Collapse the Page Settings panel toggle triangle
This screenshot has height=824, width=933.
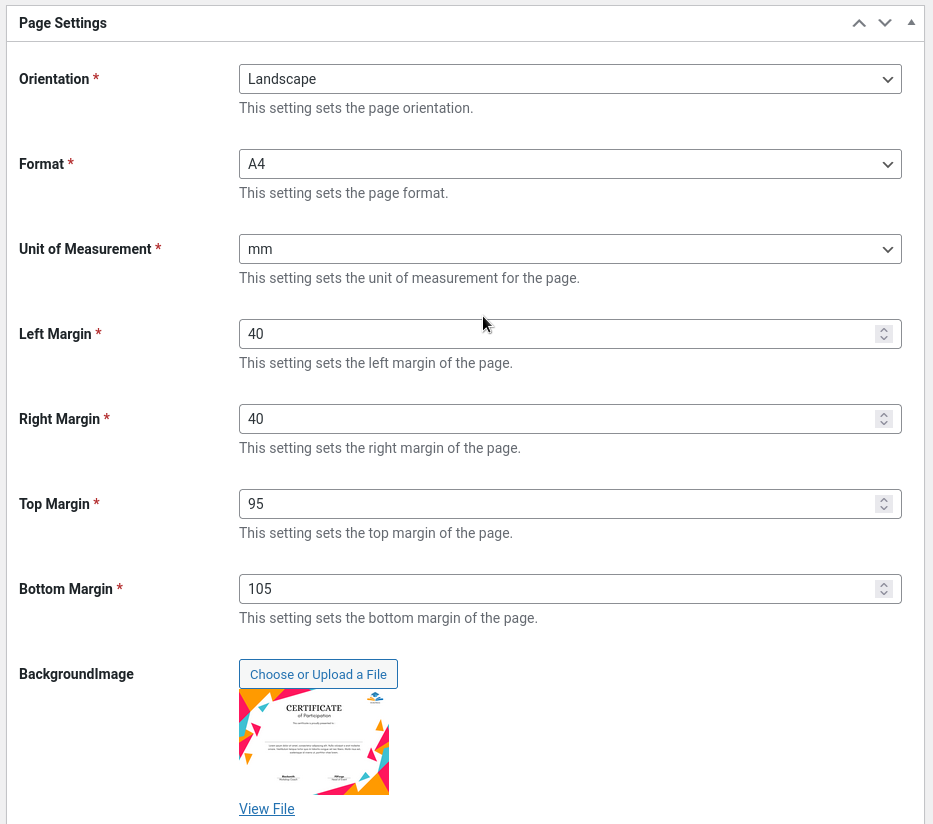click(x=911, y=22)
